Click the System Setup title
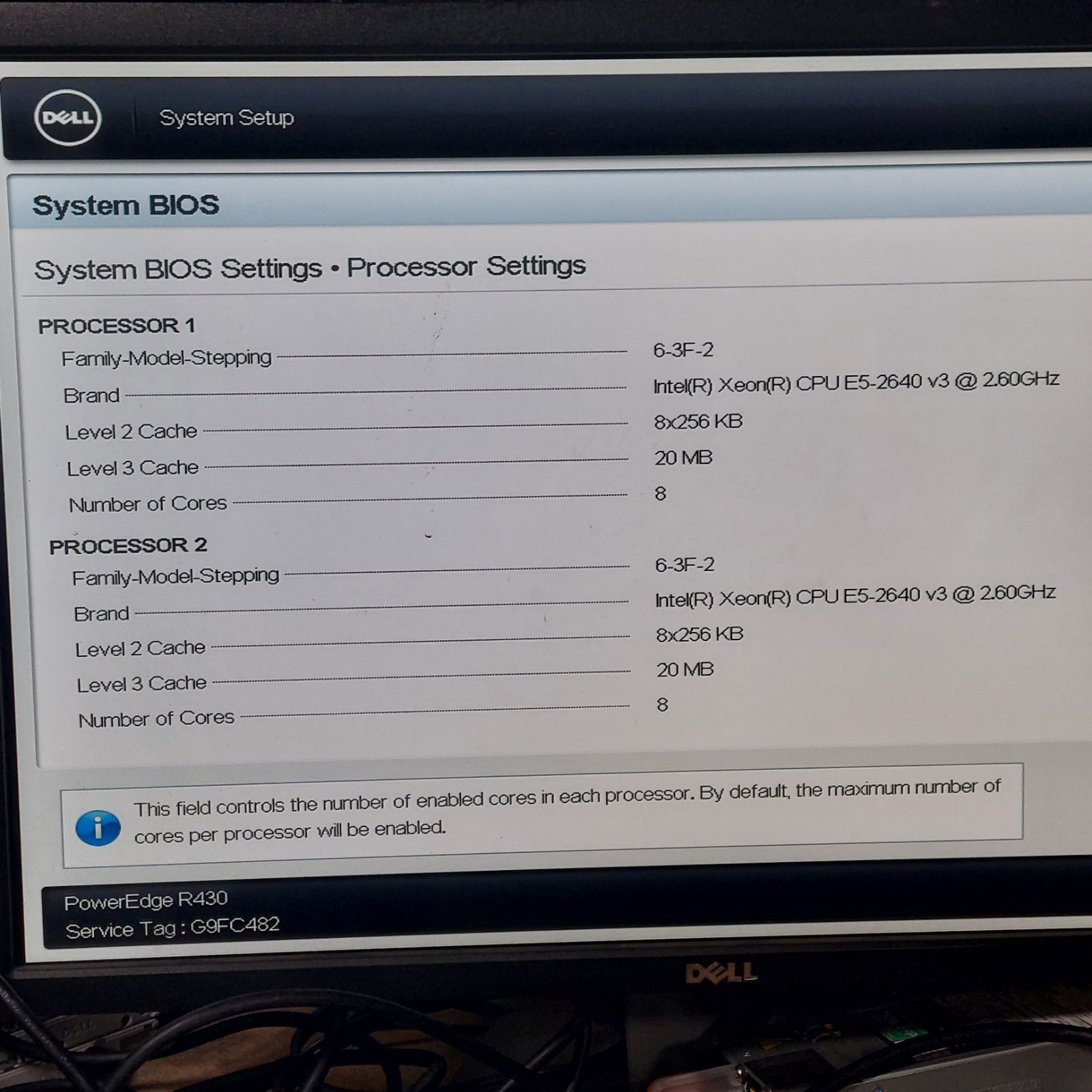 [227, 117]
